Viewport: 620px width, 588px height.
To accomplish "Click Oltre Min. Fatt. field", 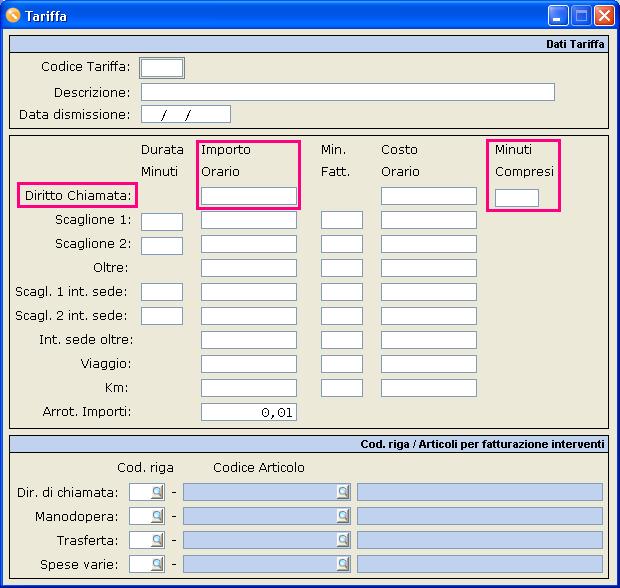I will [342, 268].
